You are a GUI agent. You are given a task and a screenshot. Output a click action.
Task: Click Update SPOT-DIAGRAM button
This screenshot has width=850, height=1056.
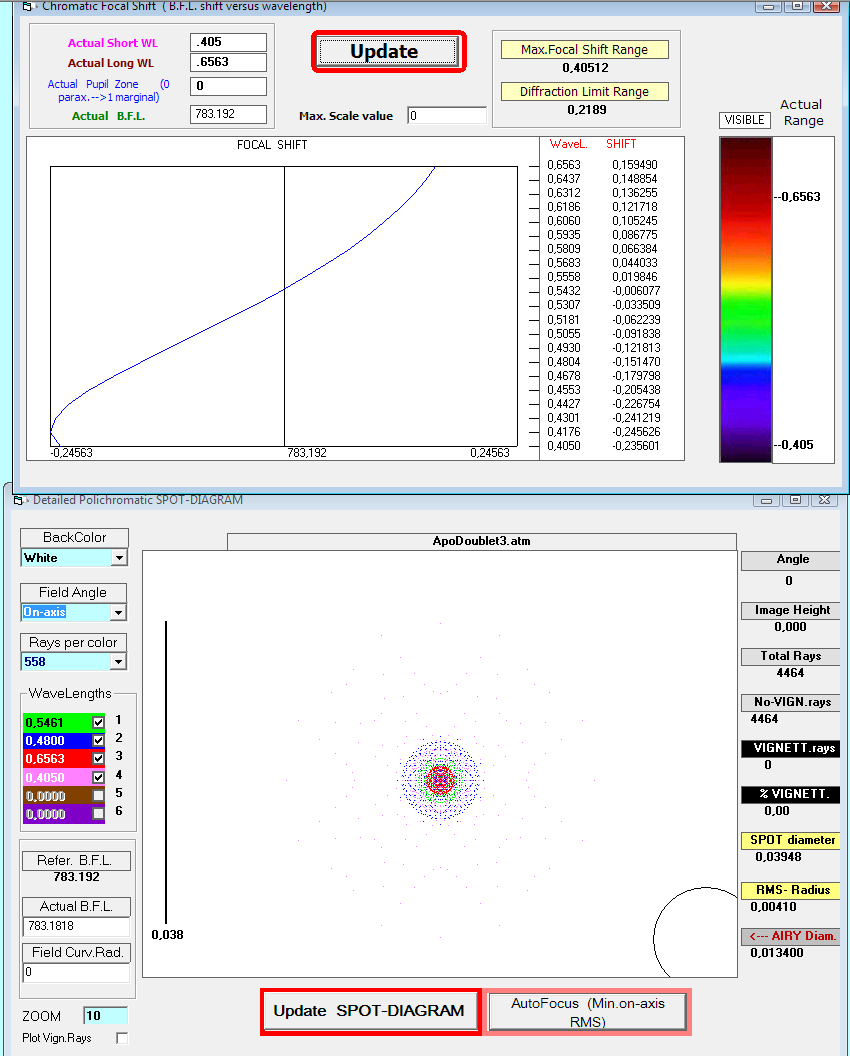pos(370,1011)
